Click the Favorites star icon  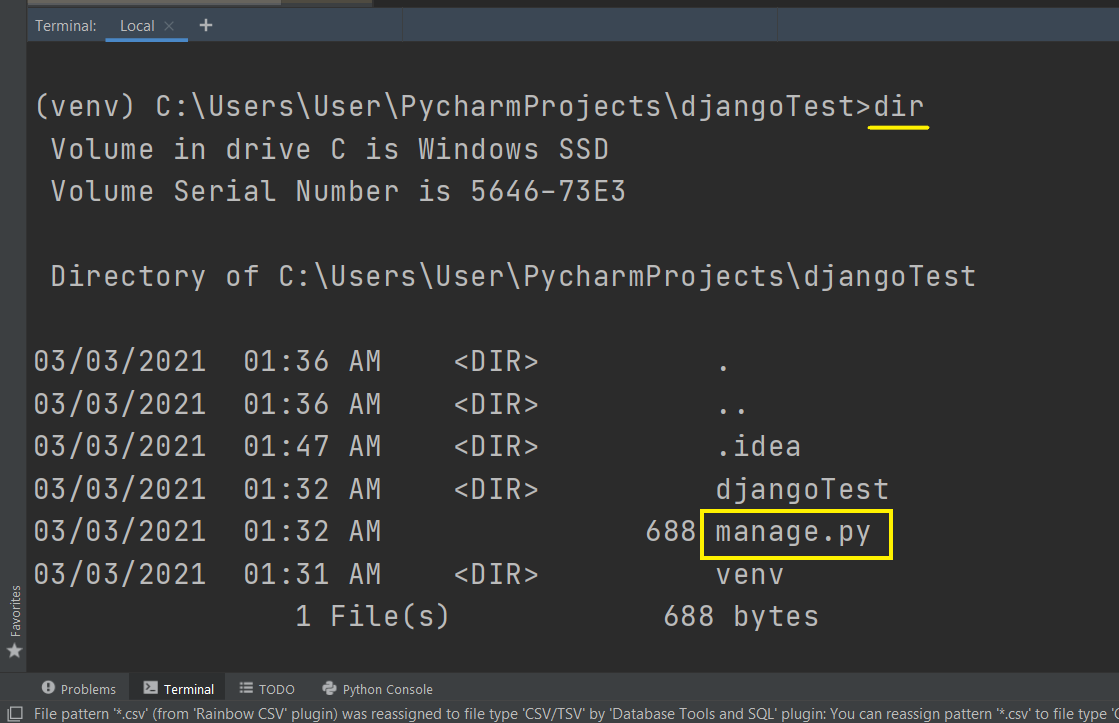coord(14,651)
